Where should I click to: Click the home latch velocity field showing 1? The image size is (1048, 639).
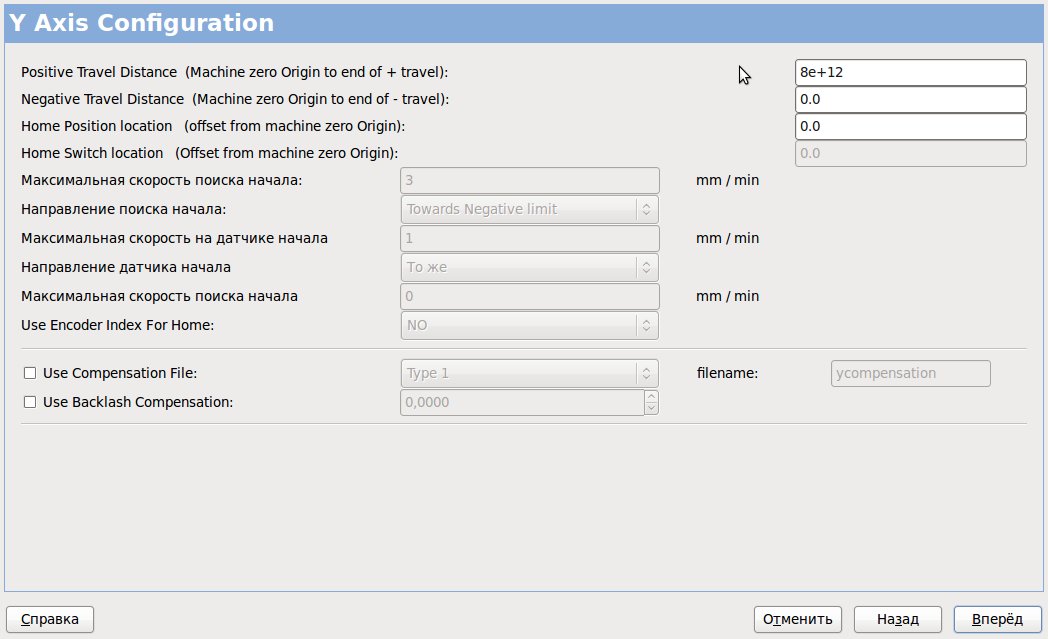pos(529,238)
